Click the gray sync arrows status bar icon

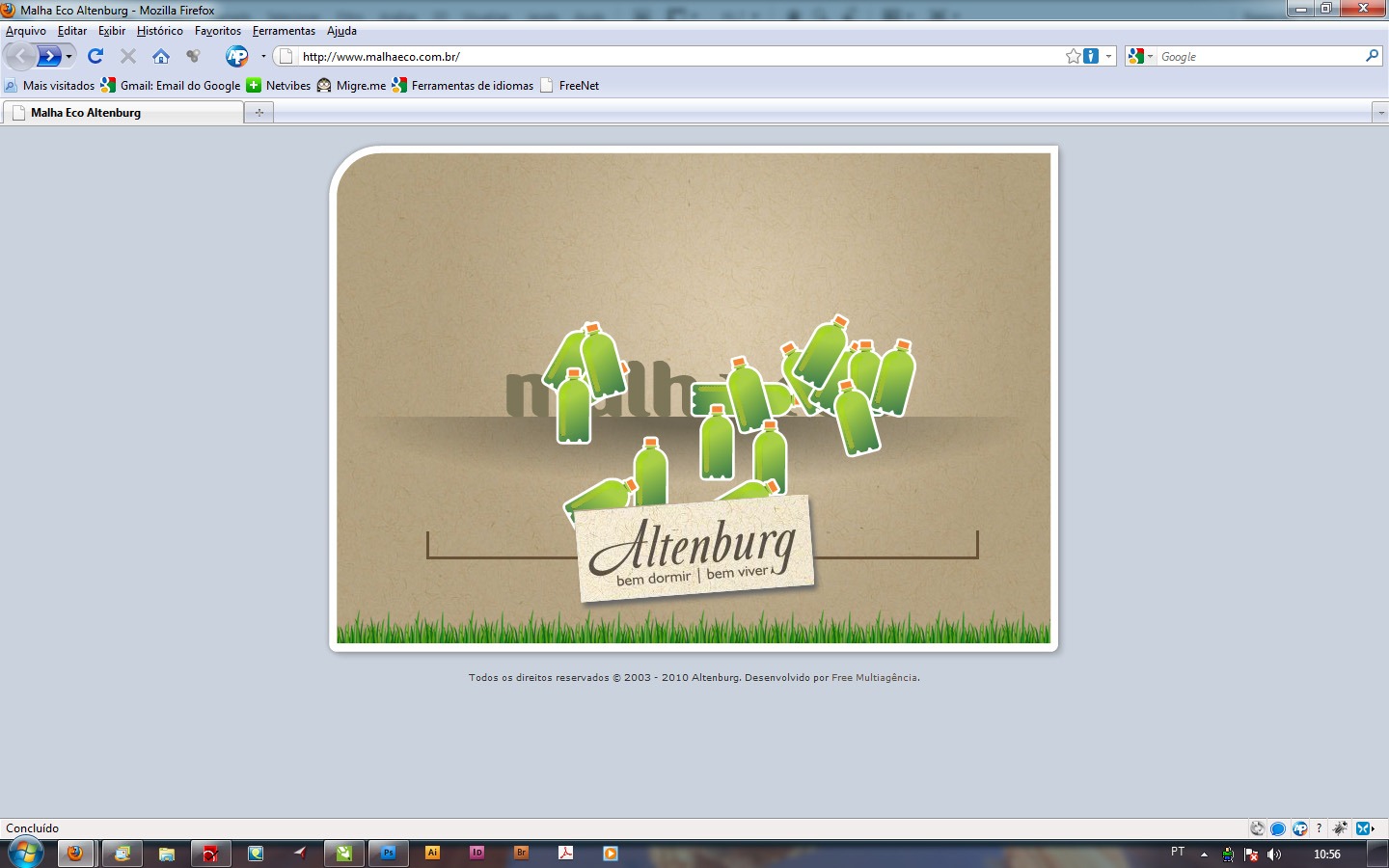coord(1257,828)
